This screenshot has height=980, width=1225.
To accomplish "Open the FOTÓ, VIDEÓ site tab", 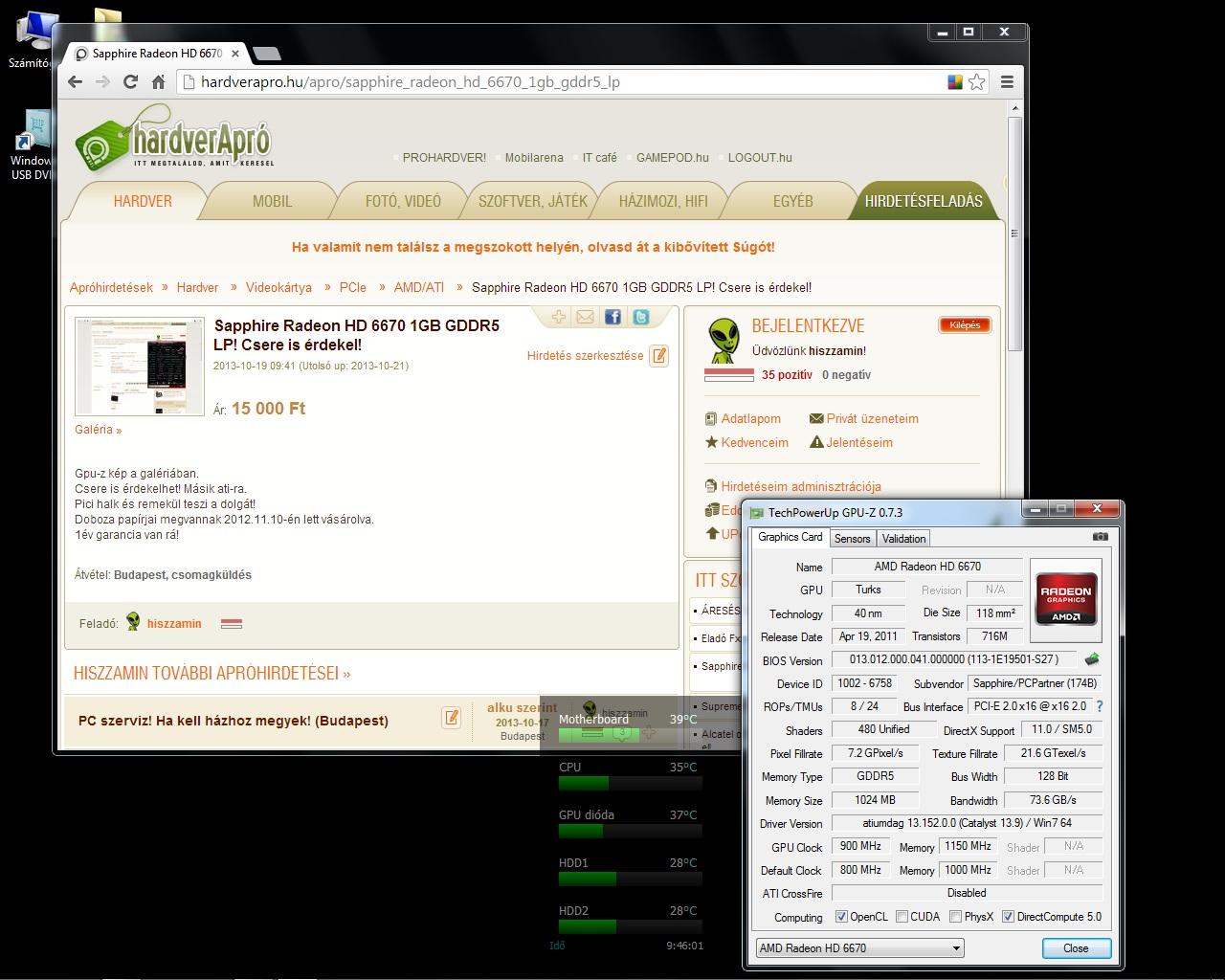I will click(x=403, y=201).
